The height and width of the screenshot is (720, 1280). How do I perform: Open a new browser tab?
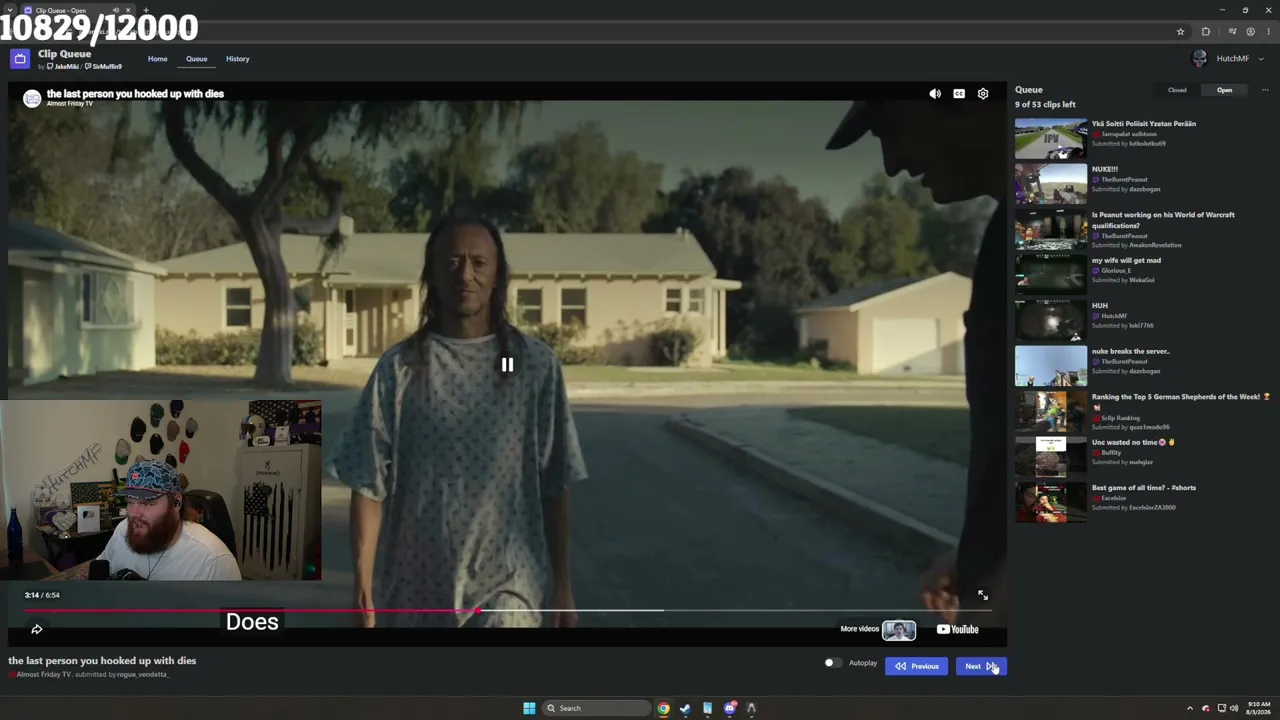click(x=146, y=10)
